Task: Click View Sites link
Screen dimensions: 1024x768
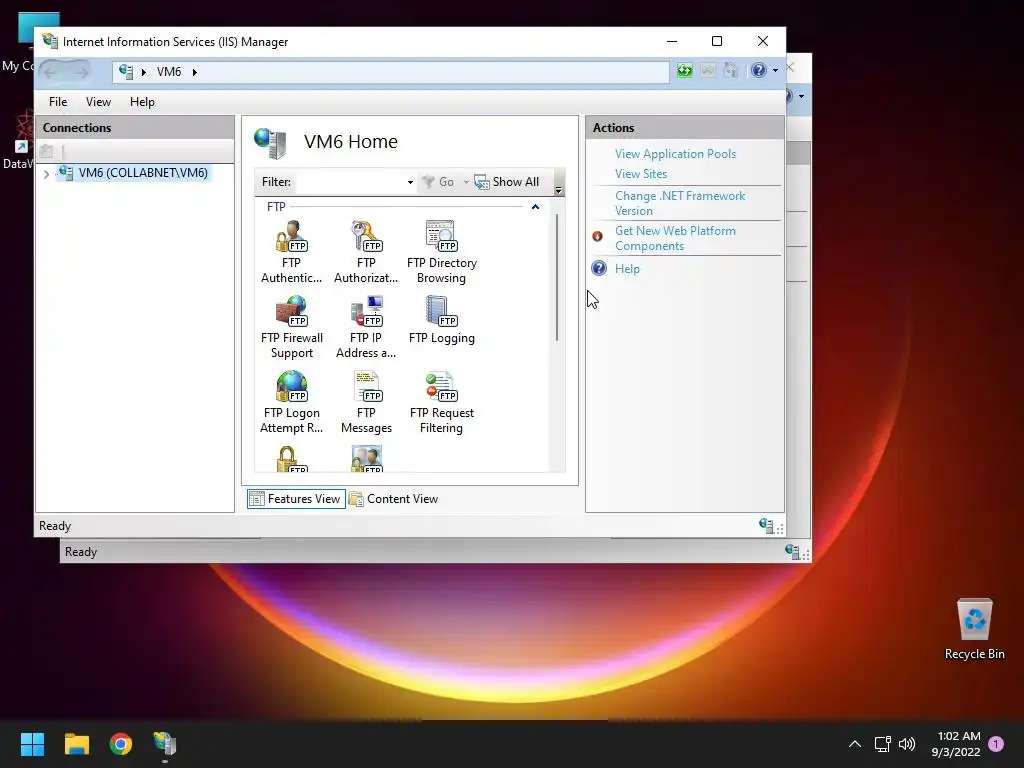Action: 641,174
